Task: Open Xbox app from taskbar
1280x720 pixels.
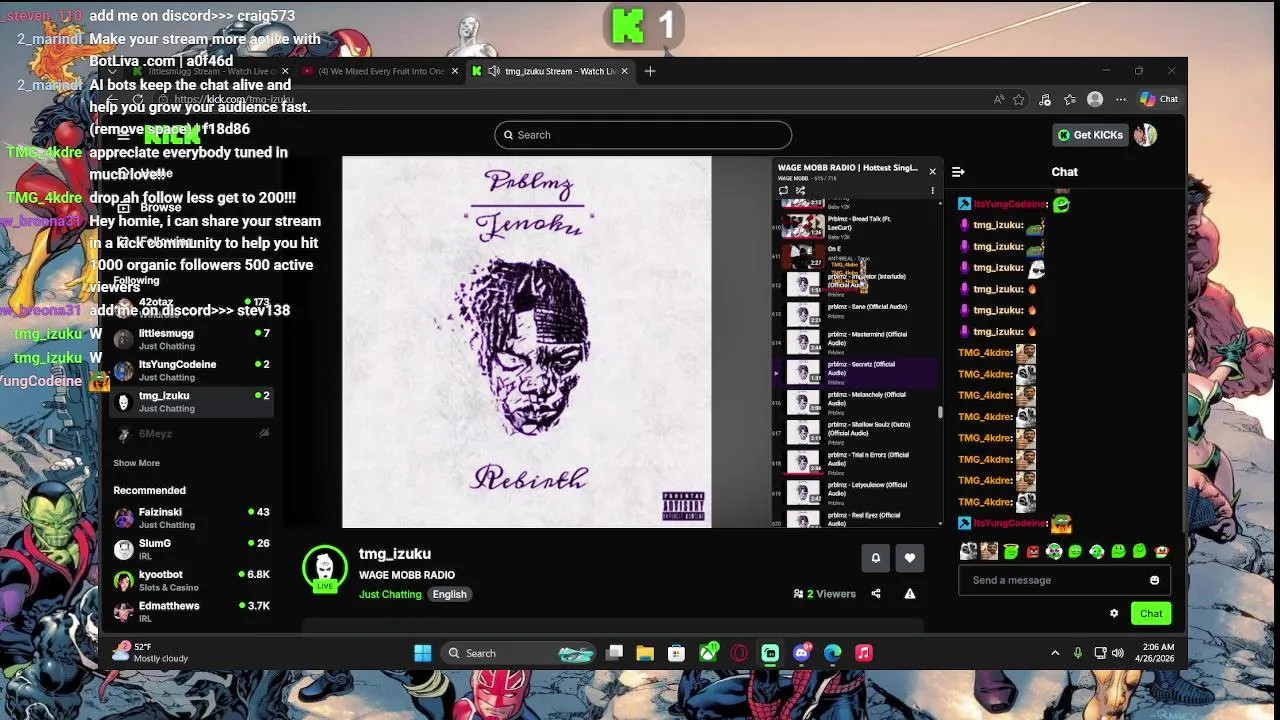Action: [x=708, y=653]
